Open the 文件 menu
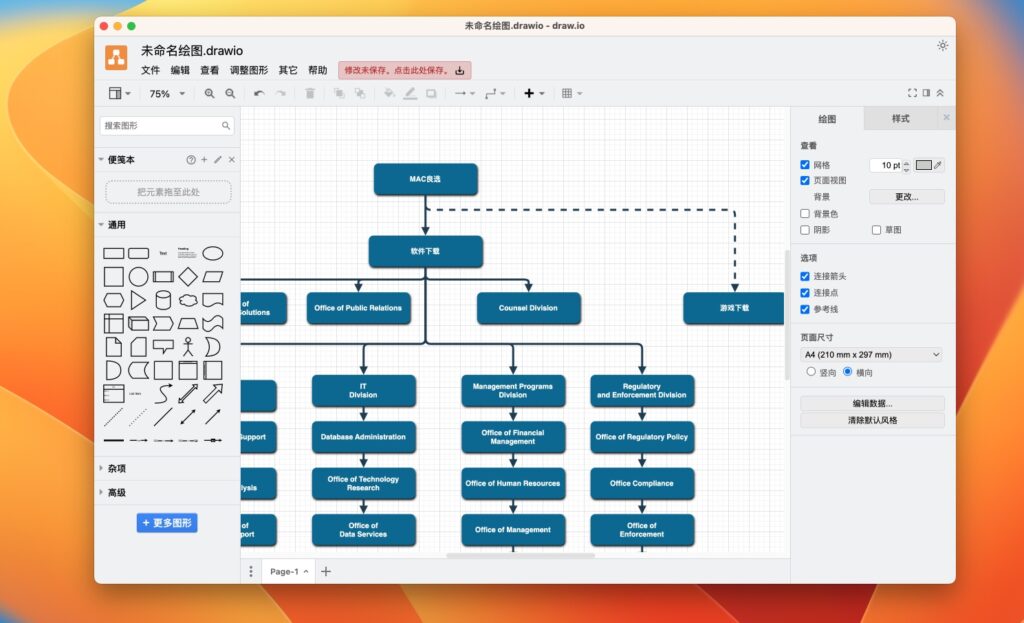 tap(151, 70)
